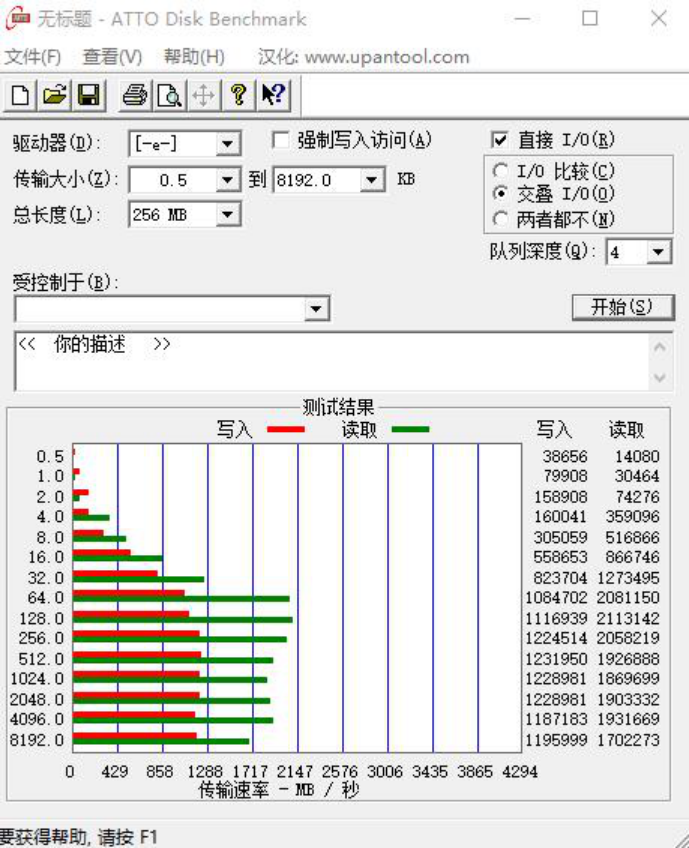
Task: Click the four-way arrow move icon
Action: 203,95
